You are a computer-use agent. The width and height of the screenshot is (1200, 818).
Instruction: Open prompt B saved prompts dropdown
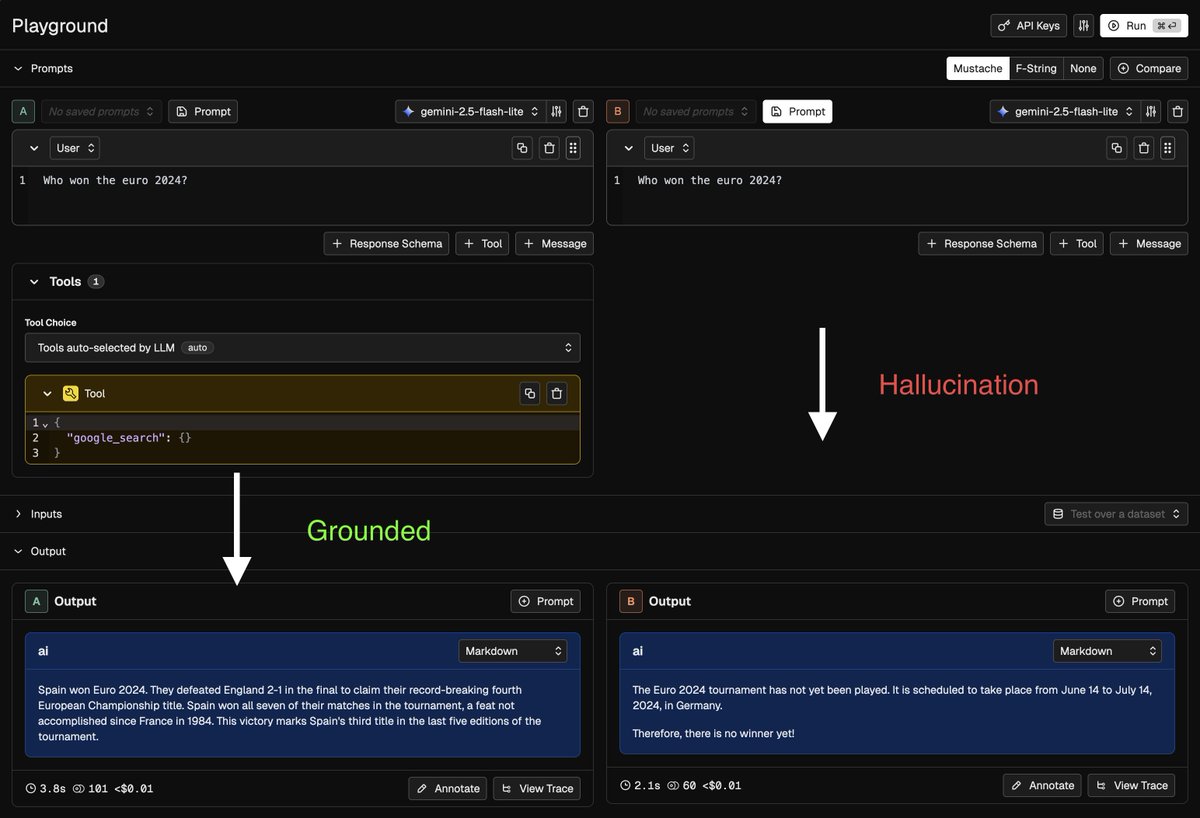695,111
